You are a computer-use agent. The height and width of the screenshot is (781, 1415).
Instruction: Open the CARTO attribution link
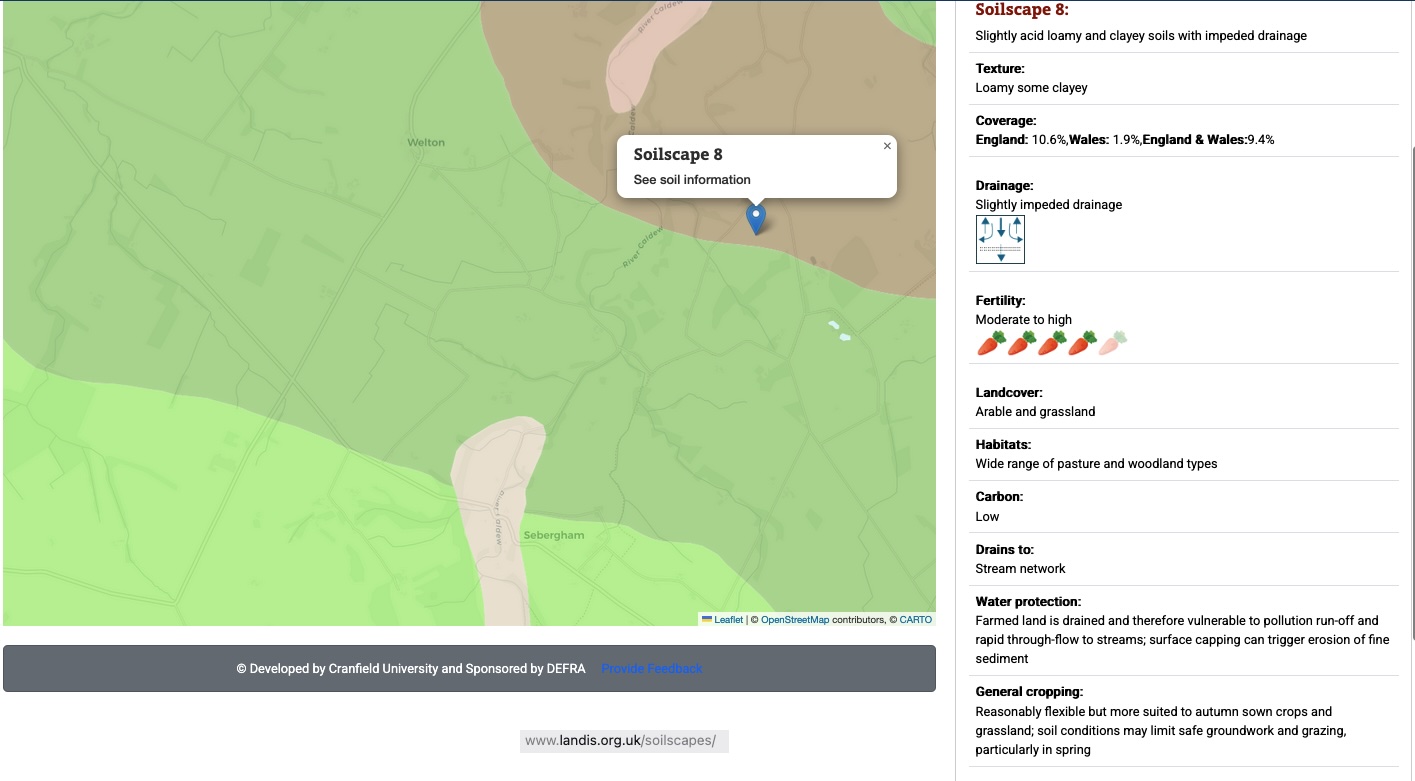click(x=915, y=620)
